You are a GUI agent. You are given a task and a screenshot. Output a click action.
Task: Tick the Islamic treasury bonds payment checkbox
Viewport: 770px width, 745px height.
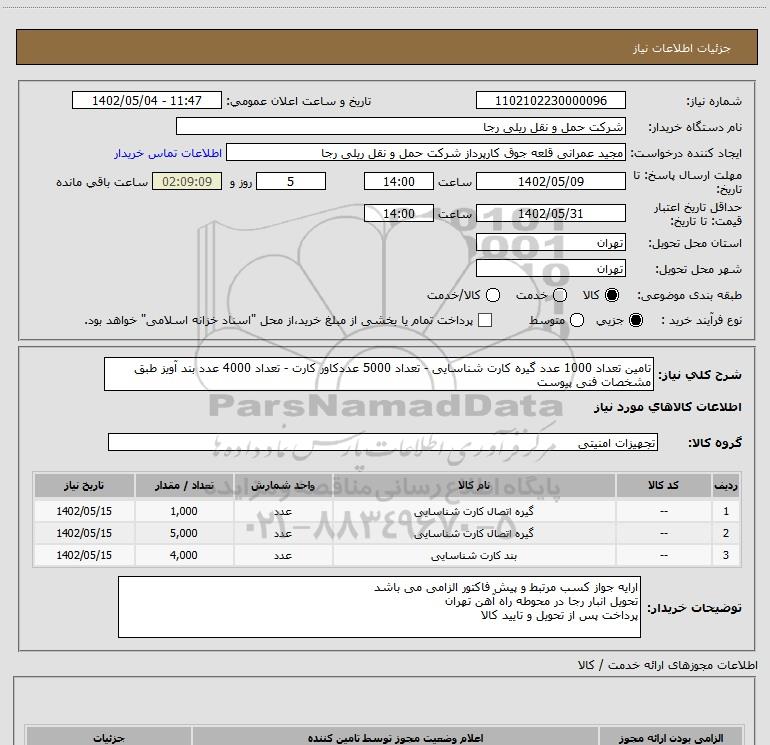[485, 320]
